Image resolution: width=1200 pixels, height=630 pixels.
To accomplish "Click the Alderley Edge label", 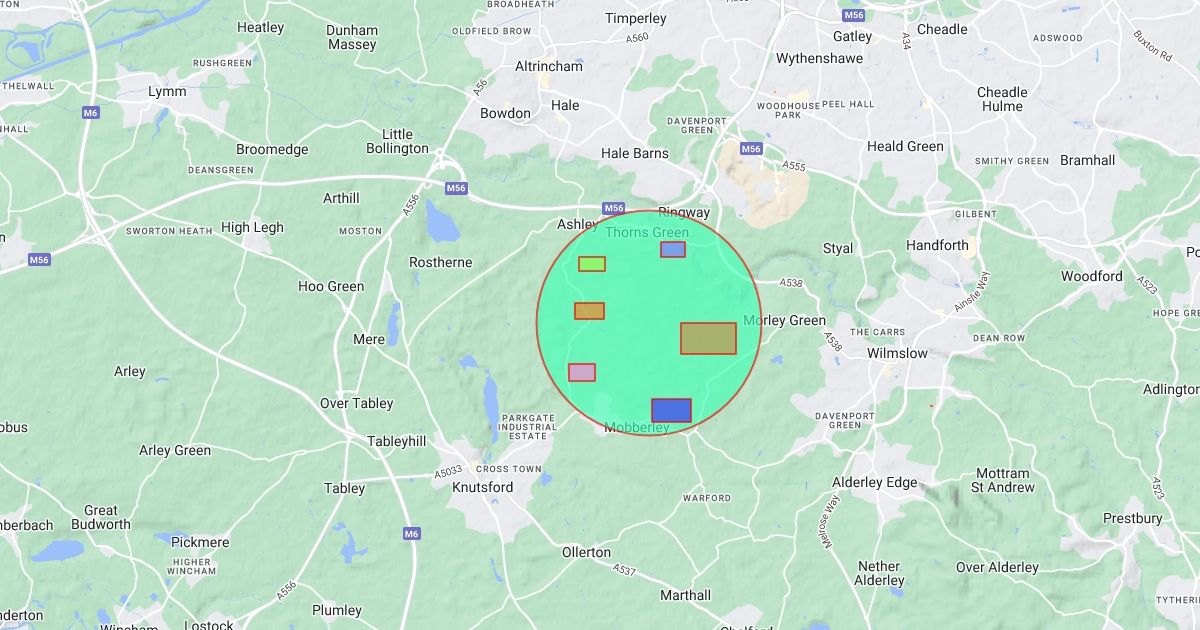I will 873,482.
